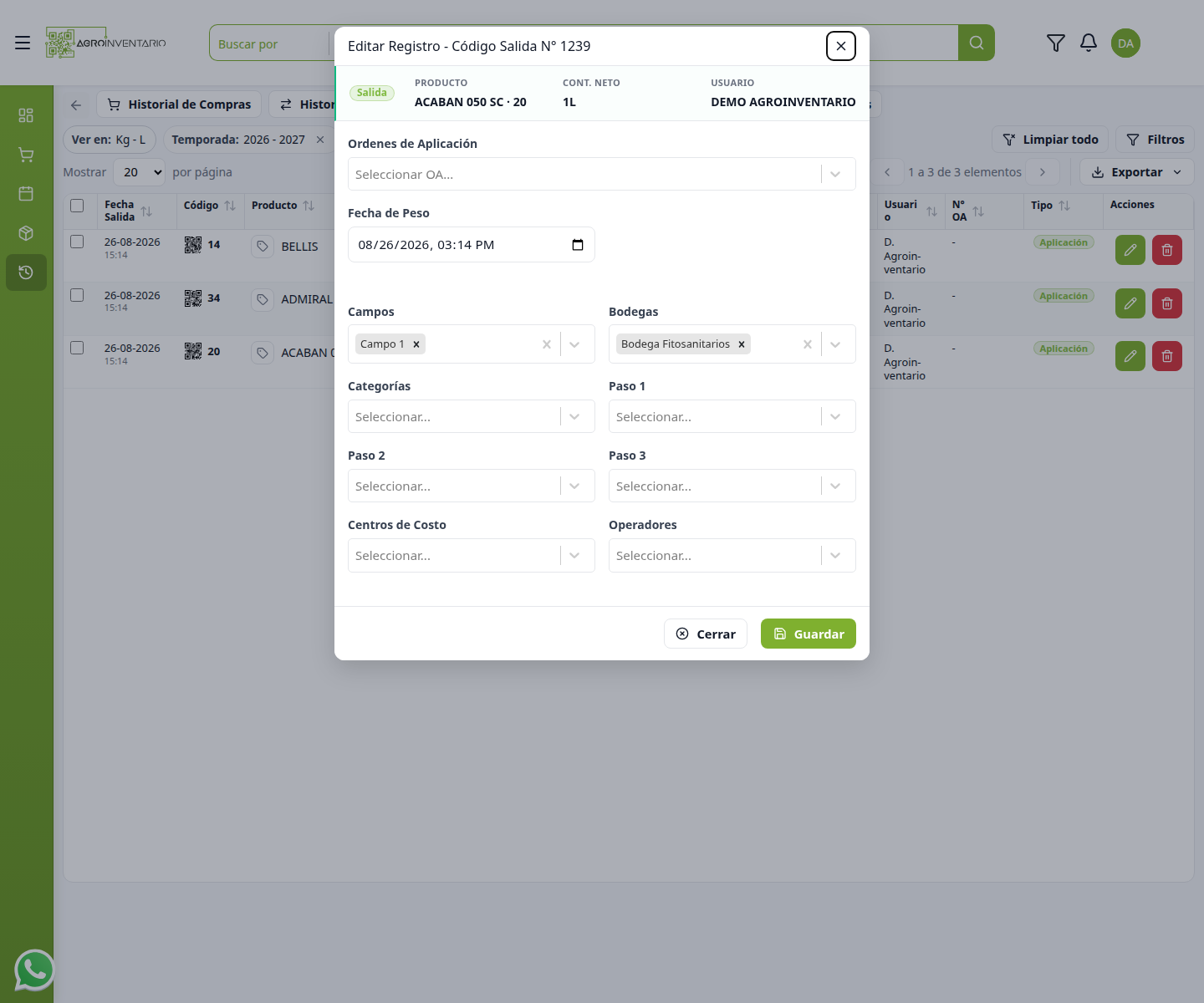The image size is (1204, 1003).
Task: Click the Cerrar button
Action: coord(706,634)
